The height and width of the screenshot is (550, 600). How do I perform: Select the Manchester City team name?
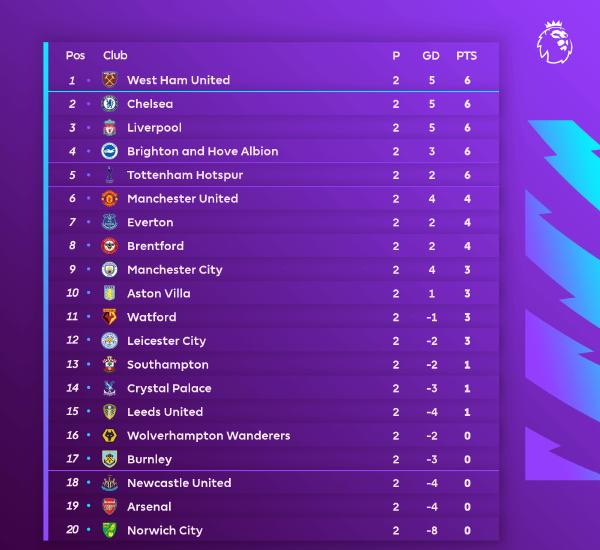pos(175,270)
